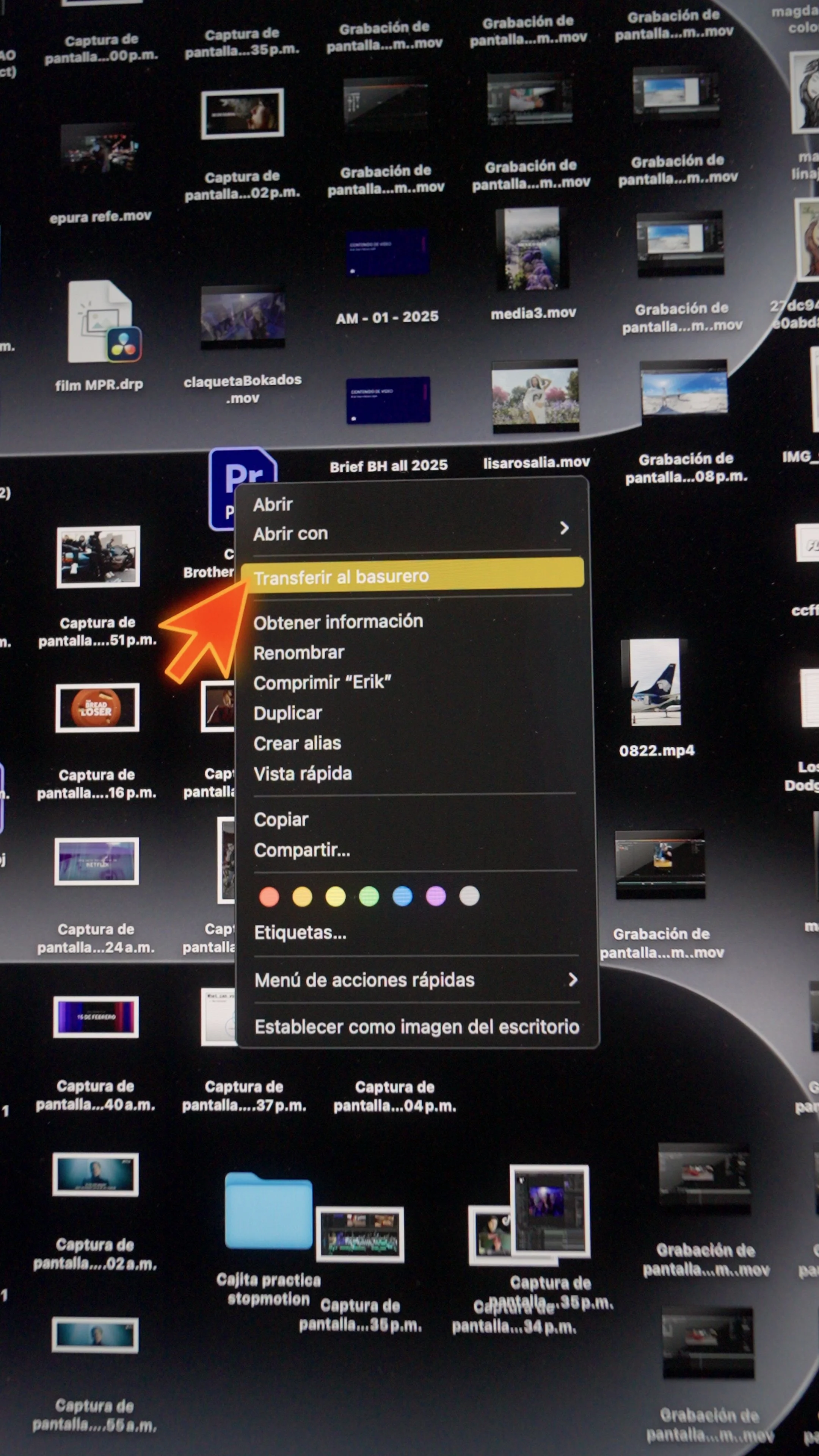Choose 'Vista rápida' in the menu

(303, 773)
